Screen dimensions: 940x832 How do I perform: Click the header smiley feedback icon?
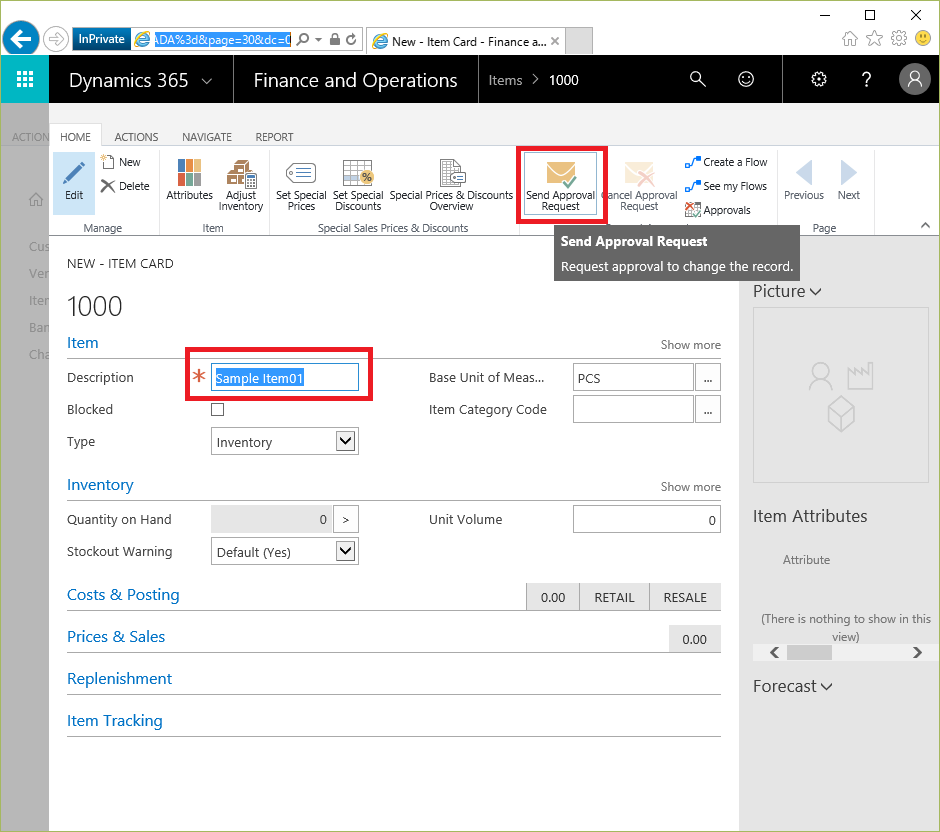(746, 79)
